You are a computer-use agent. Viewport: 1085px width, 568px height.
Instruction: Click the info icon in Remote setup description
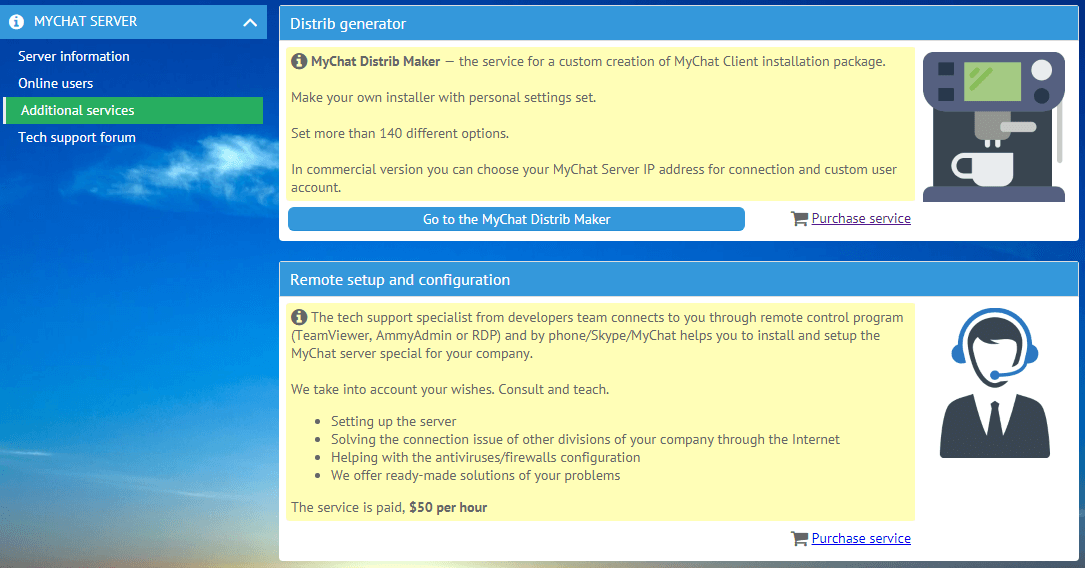click(x=299, y=318)
